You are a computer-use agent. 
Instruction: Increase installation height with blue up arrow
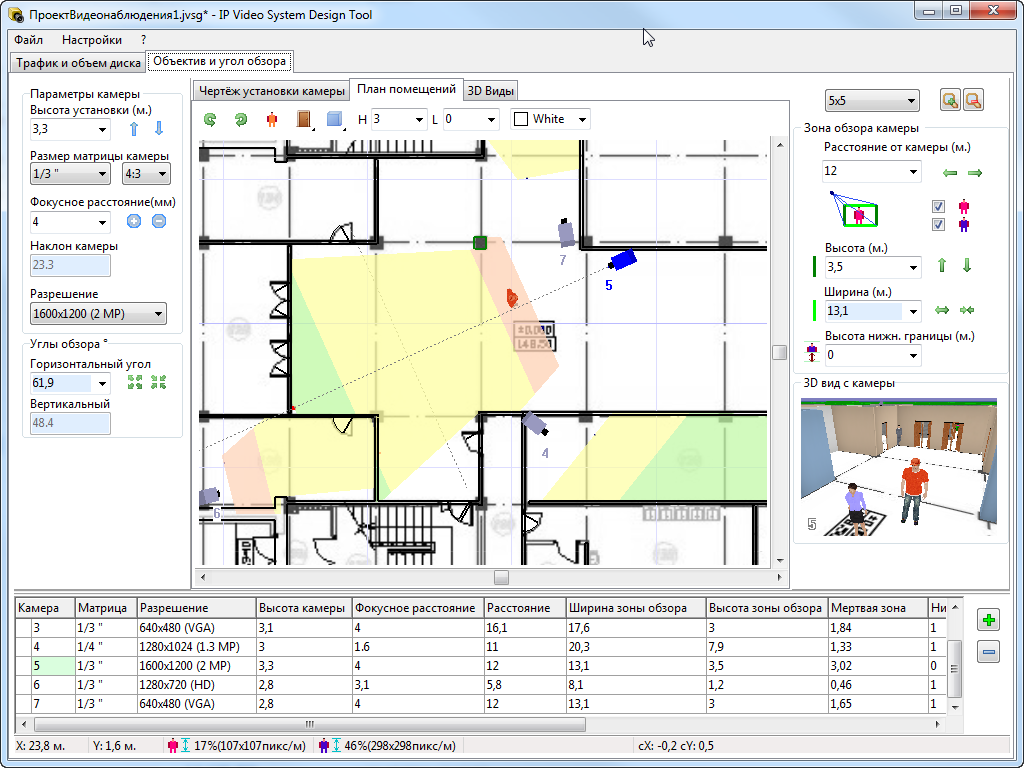click(x=134, y=129)
